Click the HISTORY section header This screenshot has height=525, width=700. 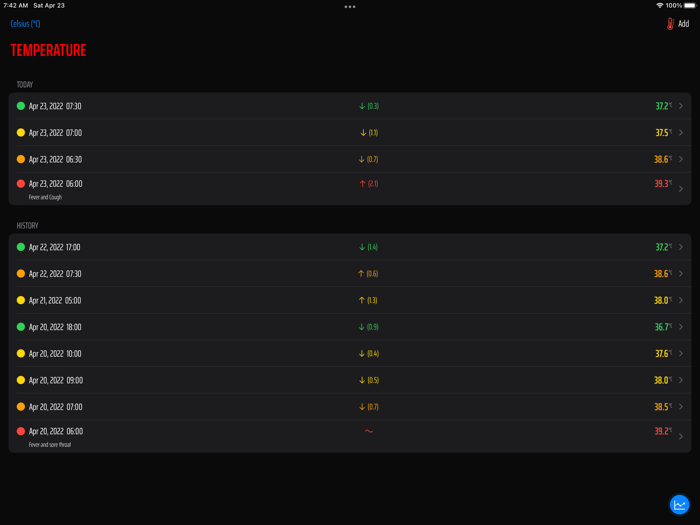[27, 225]
